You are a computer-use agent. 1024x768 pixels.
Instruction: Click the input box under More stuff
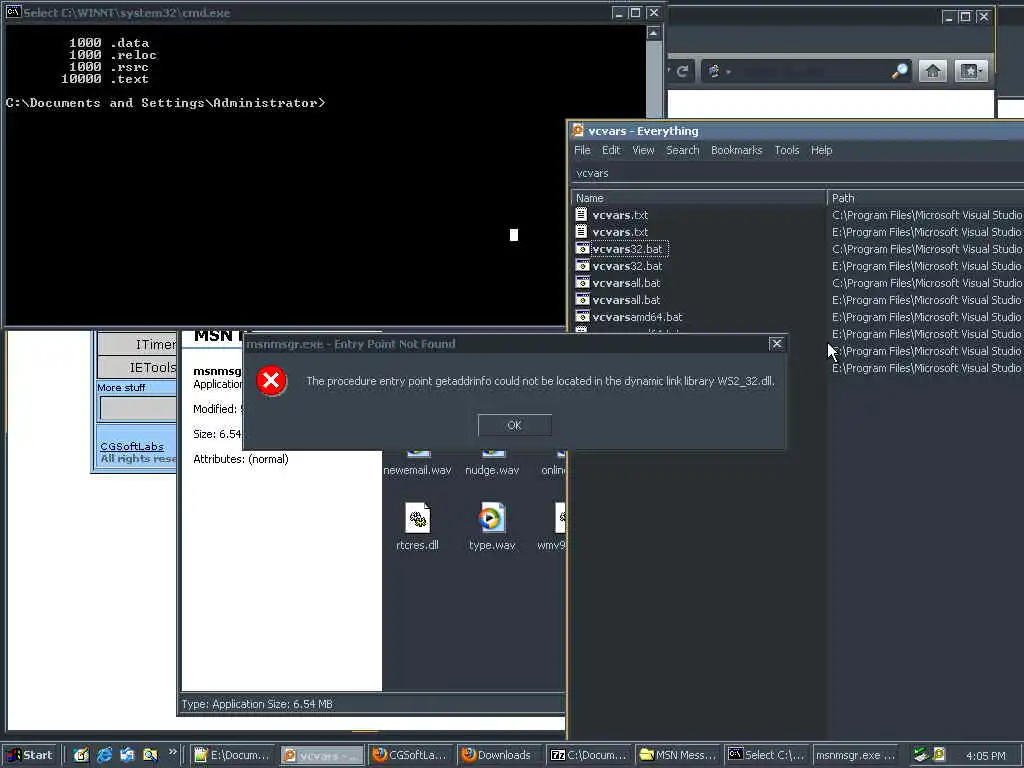pyautogui.click(x=138, y=408)
